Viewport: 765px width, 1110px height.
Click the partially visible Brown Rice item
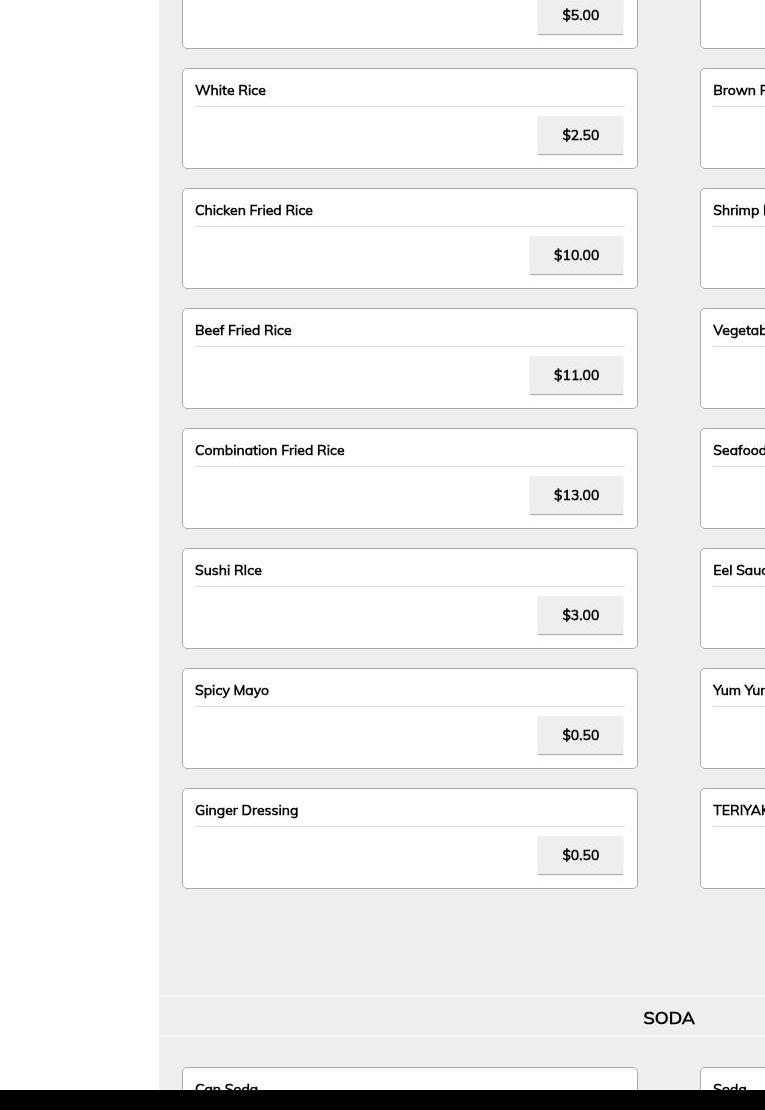[738, 91]
